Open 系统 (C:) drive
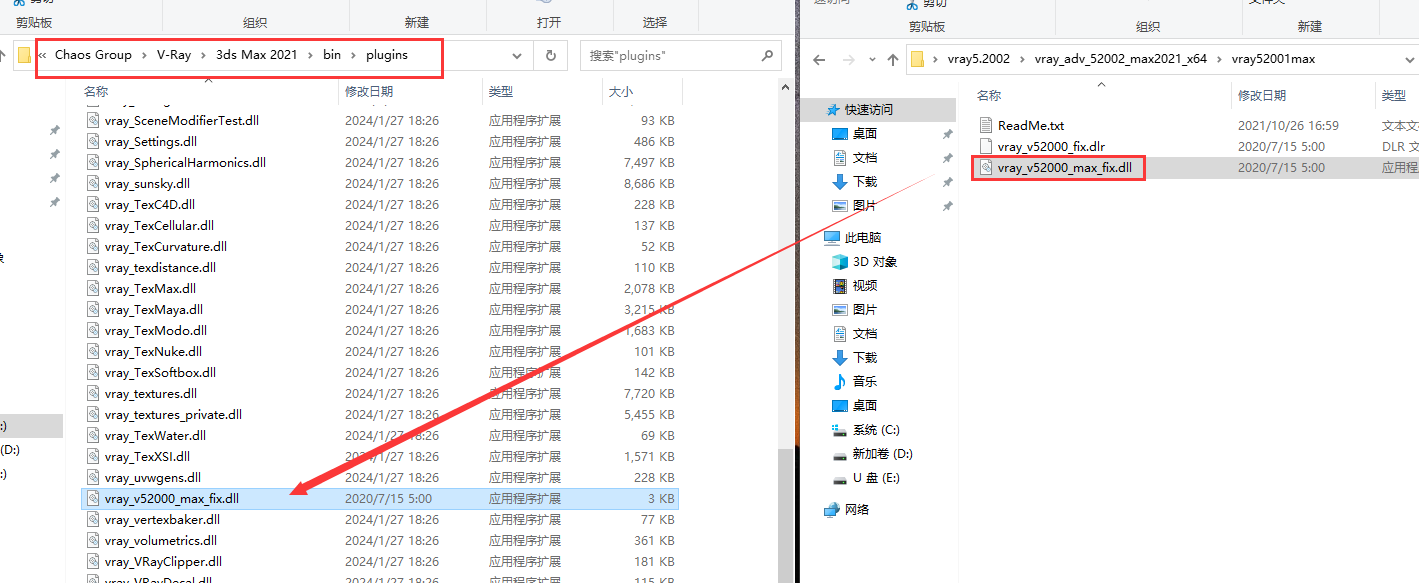Image resolution: width=1419 pixels, height=583 pixels. point(876,430)
